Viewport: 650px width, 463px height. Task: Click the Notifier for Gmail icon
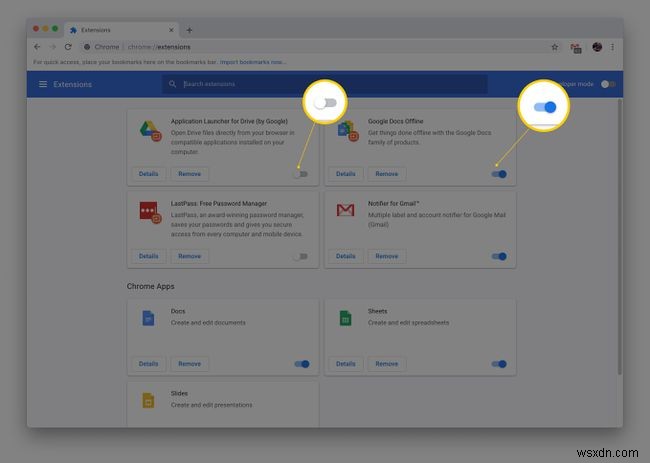click(x=345, y=210)
